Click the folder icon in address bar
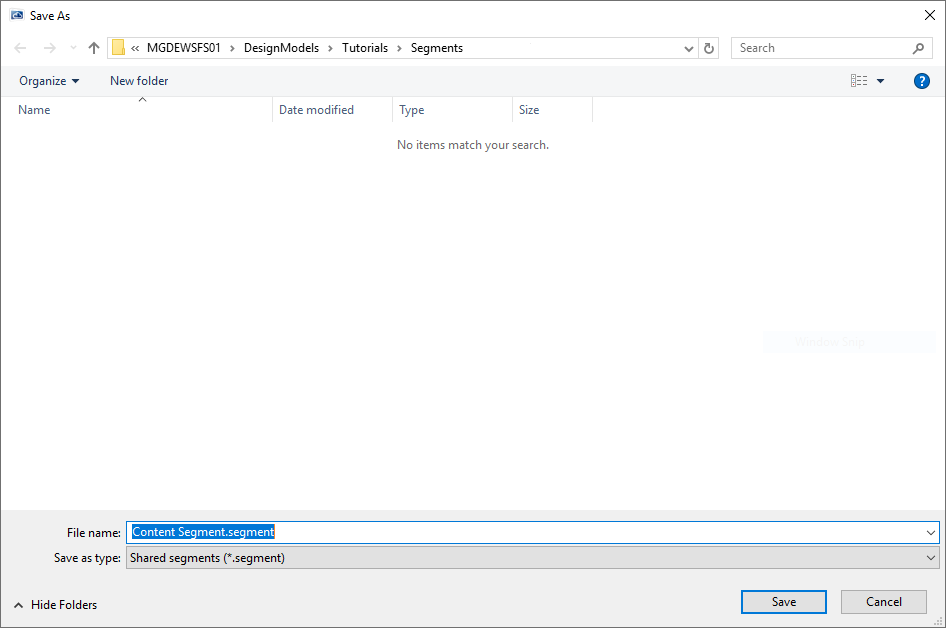This screenshot has width=946, height=628. click(x=119, y=48)
